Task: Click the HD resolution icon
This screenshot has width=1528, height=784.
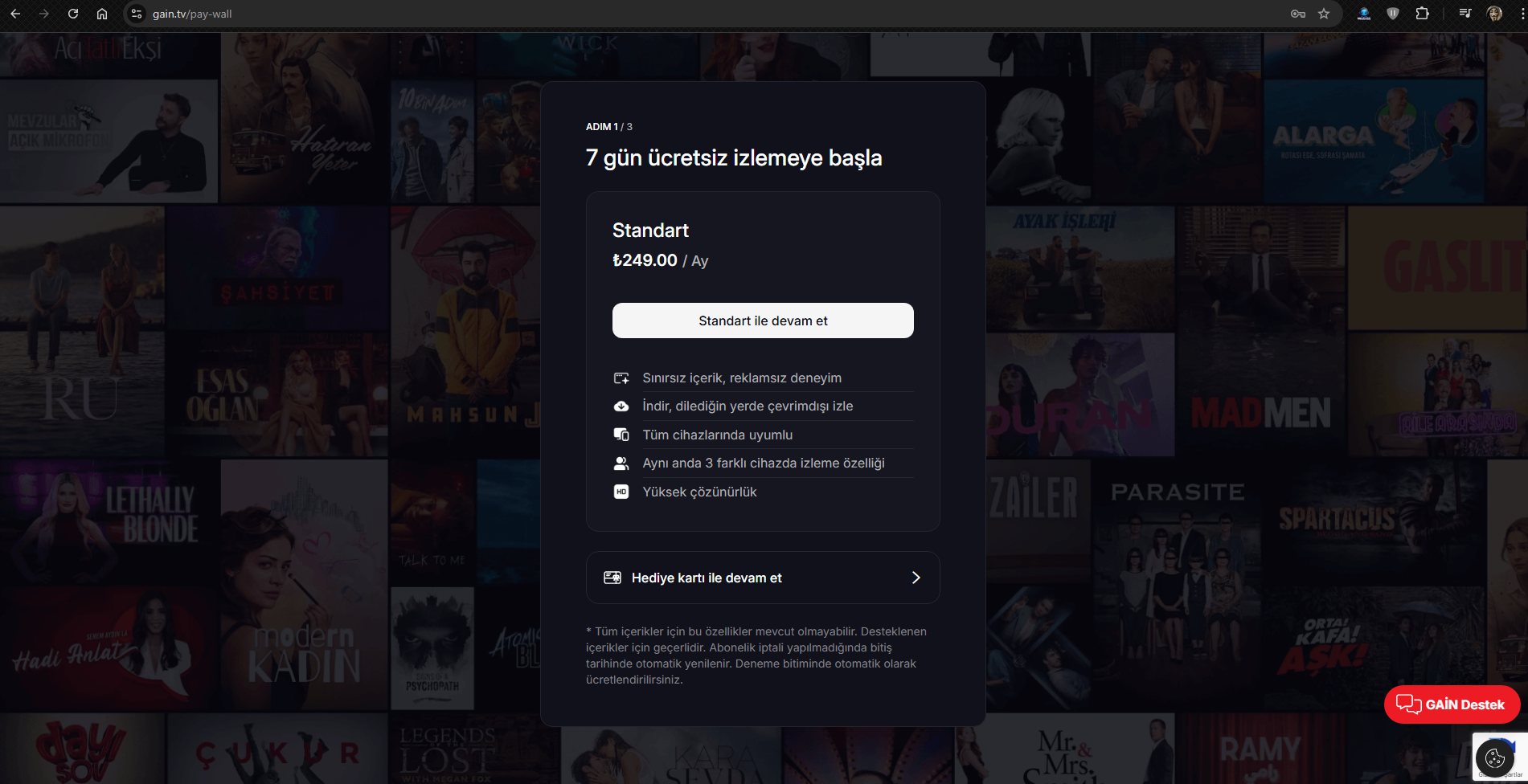Action: pyautogui.click(x=621, y=492)
